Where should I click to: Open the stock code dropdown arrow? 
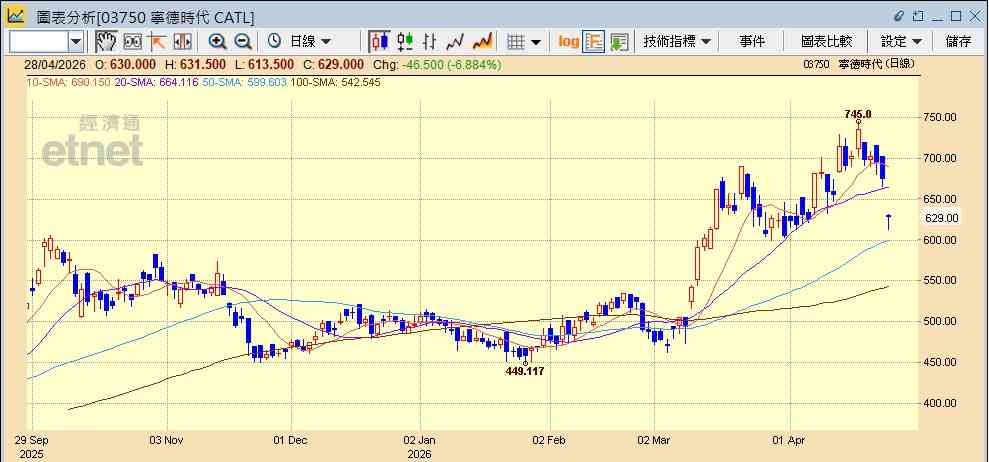pyautogui.click(x=76, y=42)
